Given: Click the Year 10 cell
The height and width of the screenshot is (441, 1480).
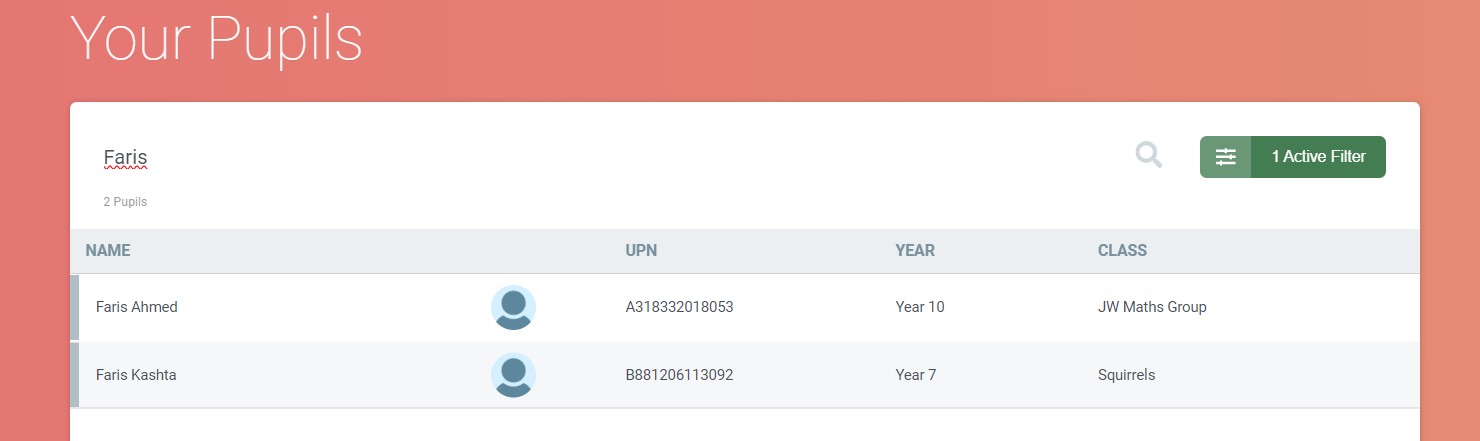Looking at the screenshot, I should [x=920, y=307].
